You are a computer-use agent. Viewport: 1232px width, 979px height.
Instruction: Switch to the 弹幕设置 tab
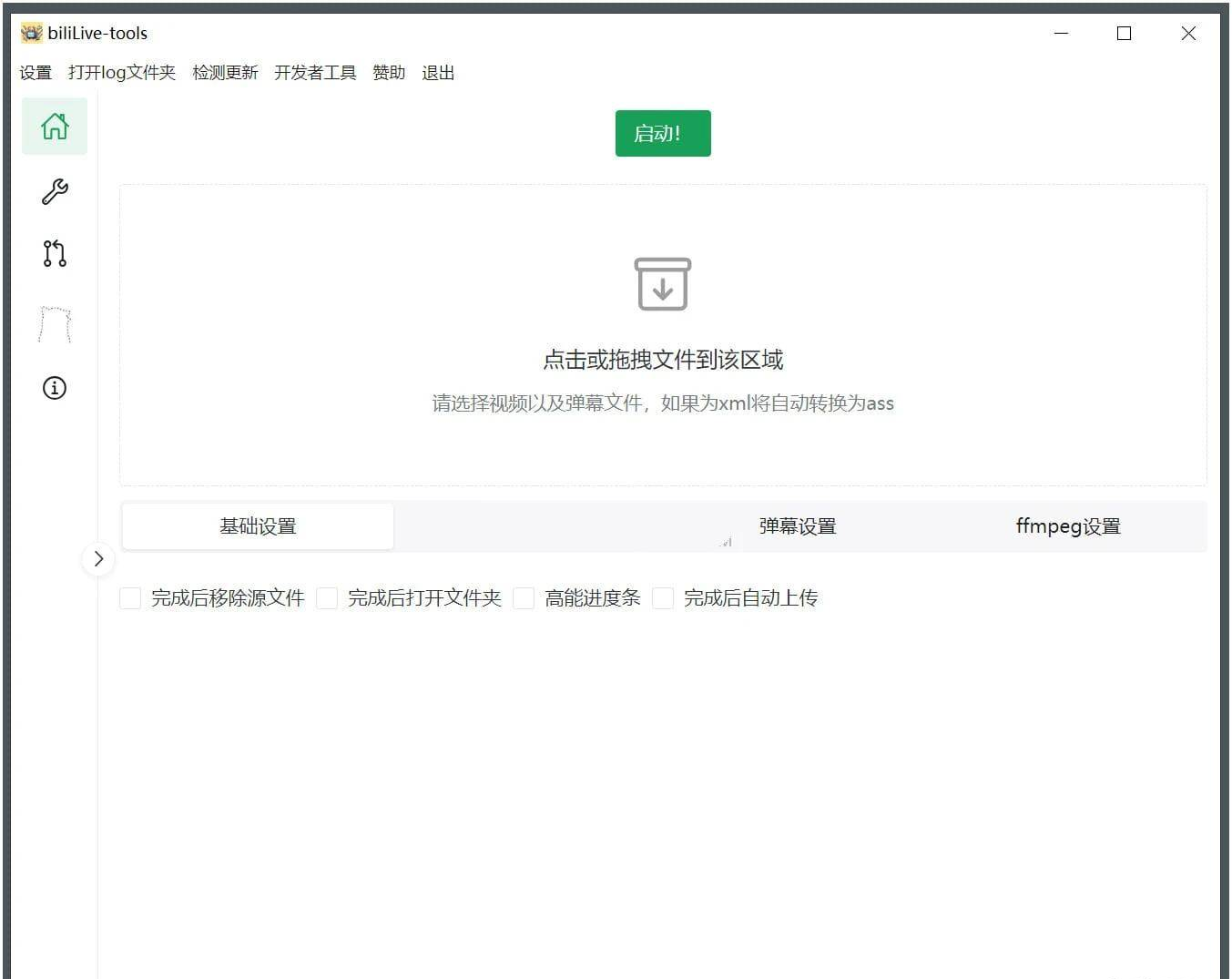798,526
